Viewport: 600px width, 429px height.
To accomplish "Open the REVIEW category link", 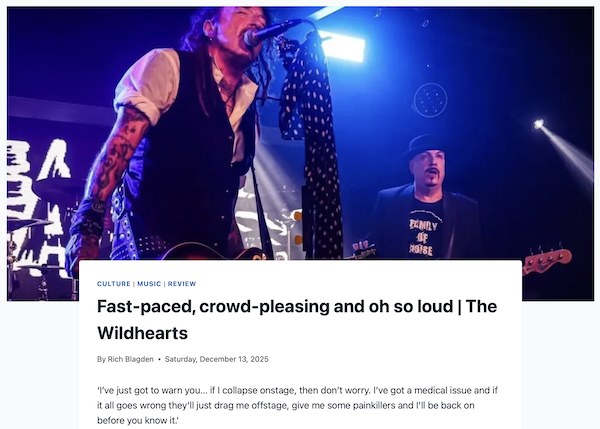I will point(182,284).
